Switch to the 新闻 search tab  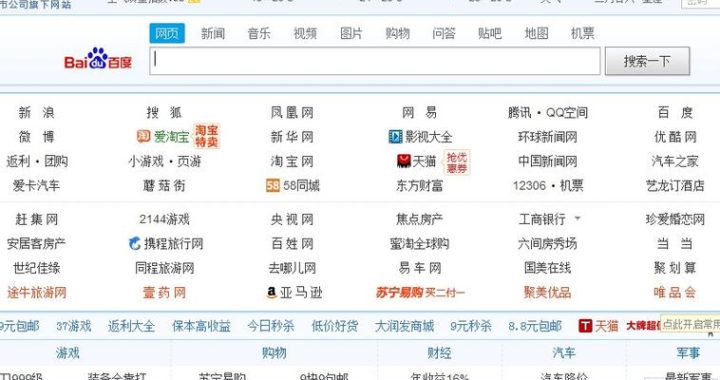coord(213,34)
